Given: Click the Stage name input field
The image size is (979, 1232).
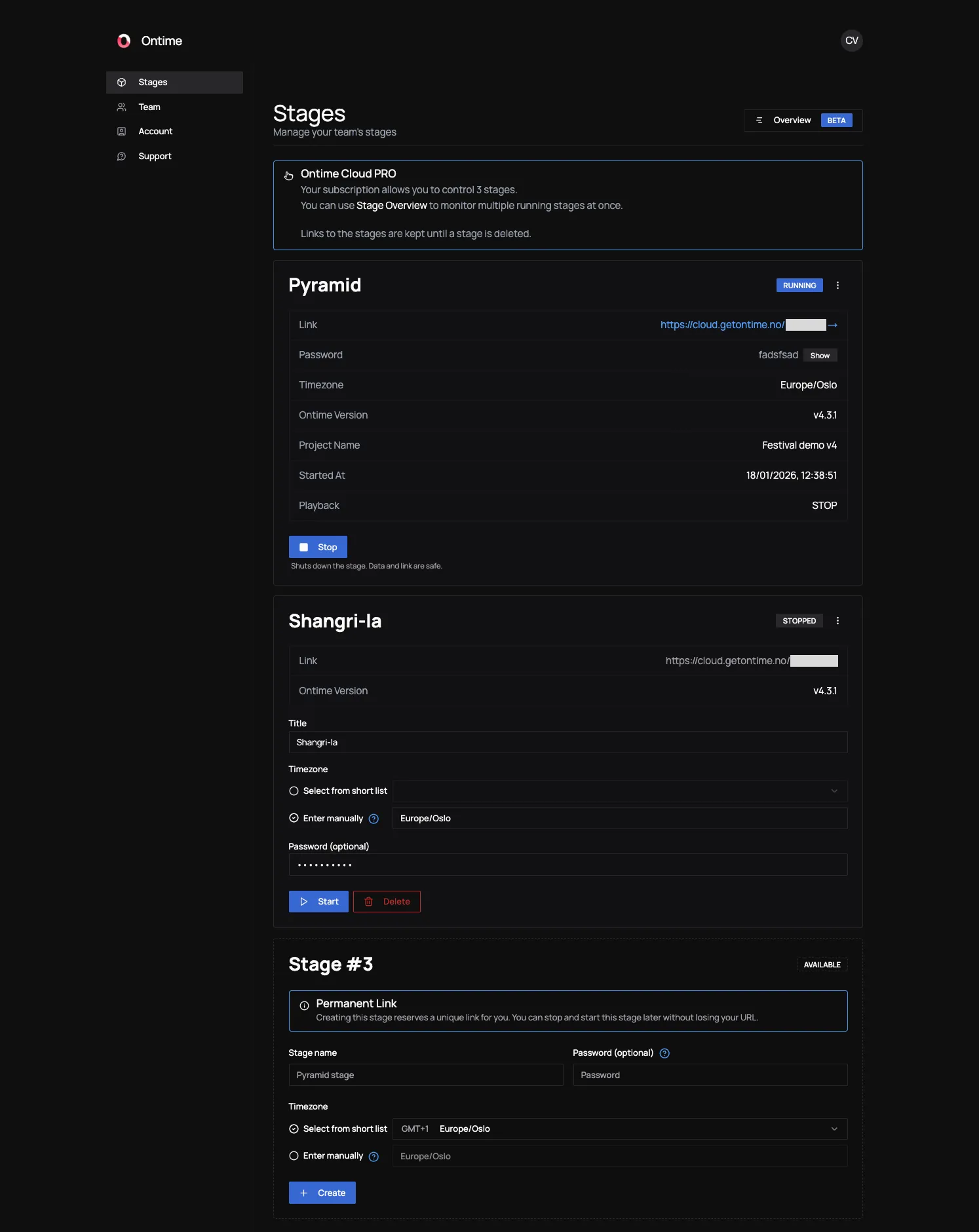Looking at the screenshot, I should click(x=425, y=1075).
